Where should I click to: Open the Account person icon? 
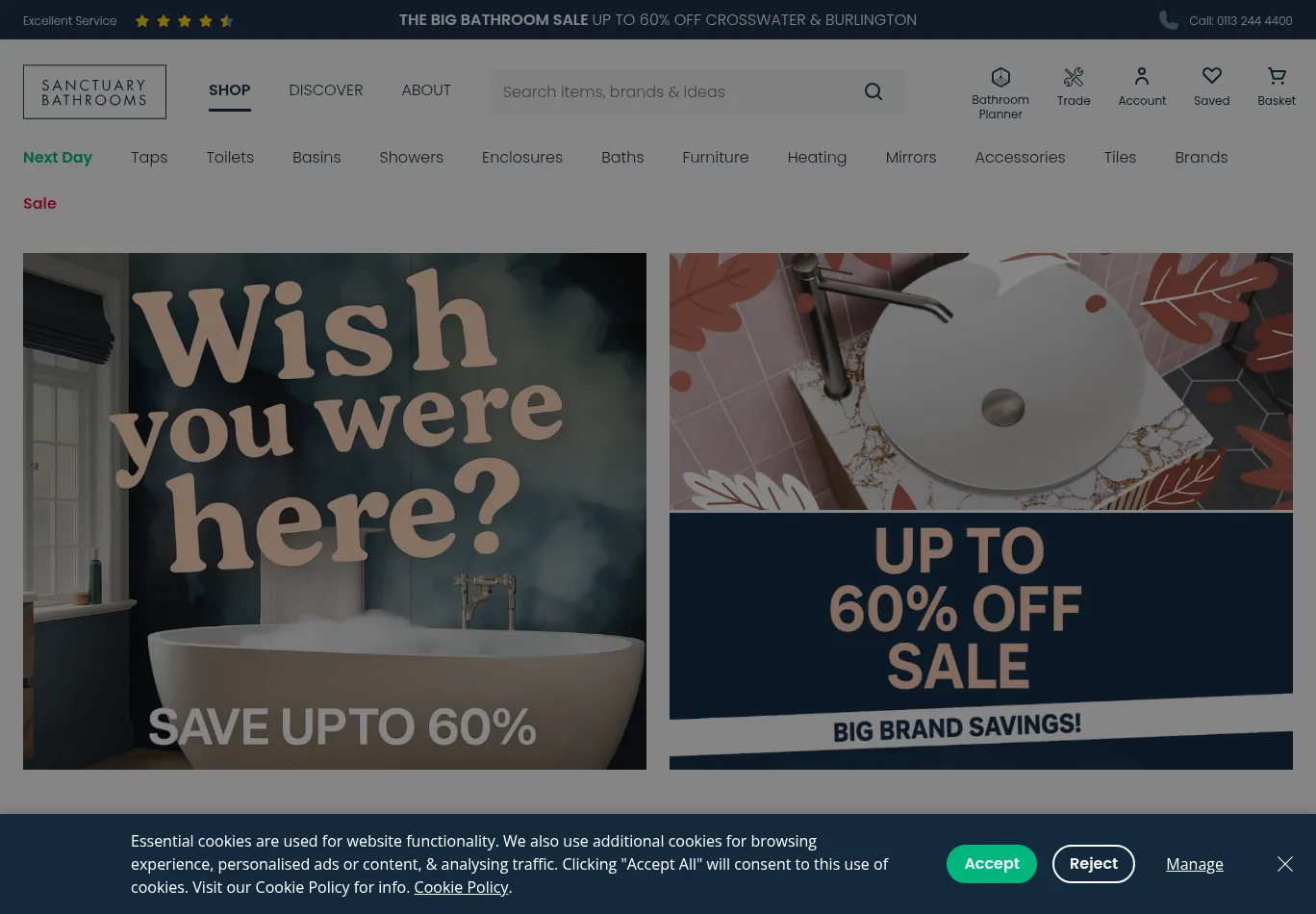pyautogui.click(x=1142, y=77)
